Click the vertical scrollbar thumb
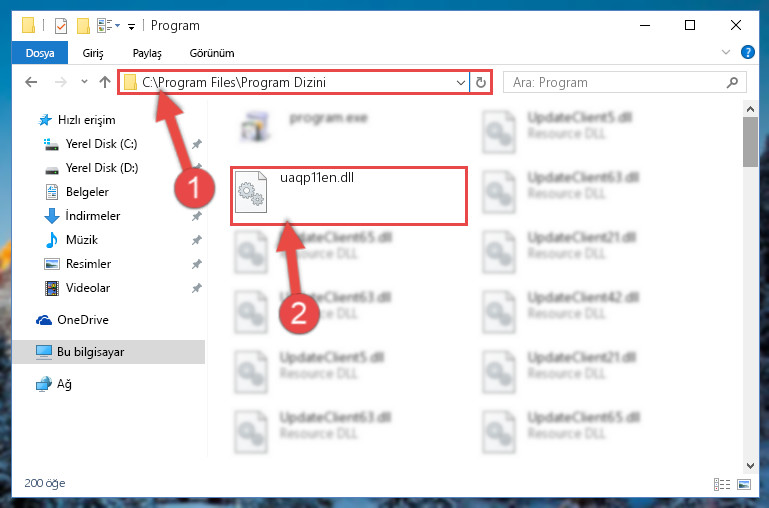 coord(750,142)
